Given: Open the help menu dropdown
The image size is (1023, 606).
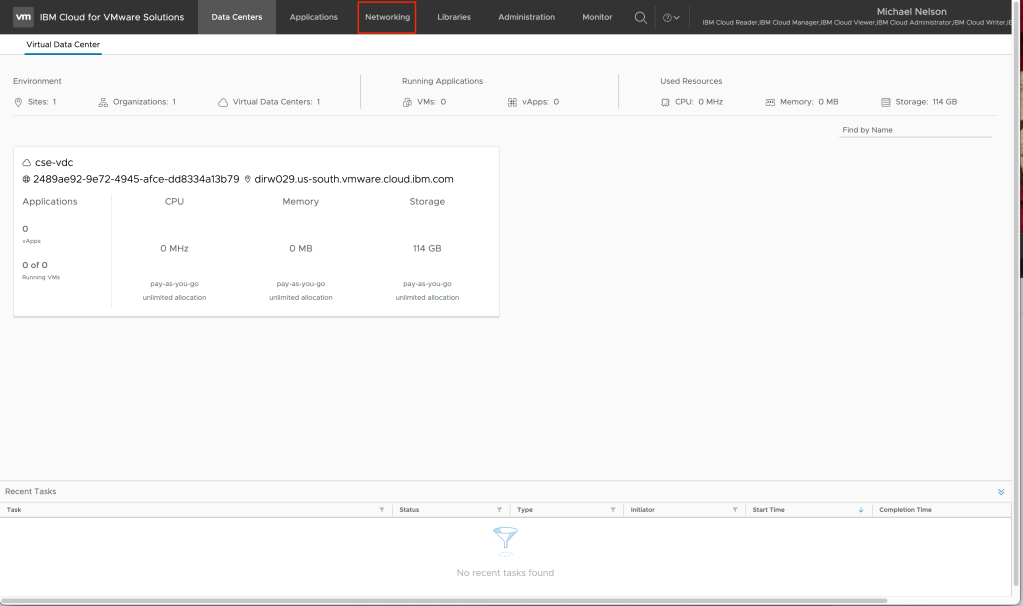Looking at the screenshot, I should [671, 18].
